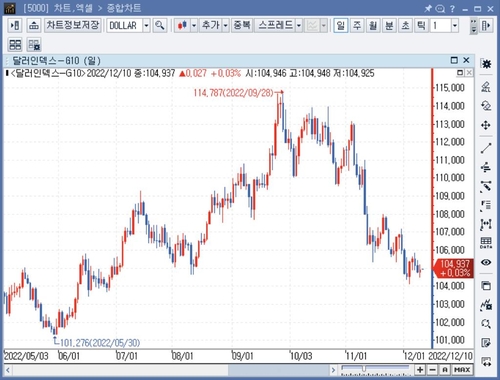Open the DATA table view icon
This screenshot has width=500, height=380.
[486, 243]
